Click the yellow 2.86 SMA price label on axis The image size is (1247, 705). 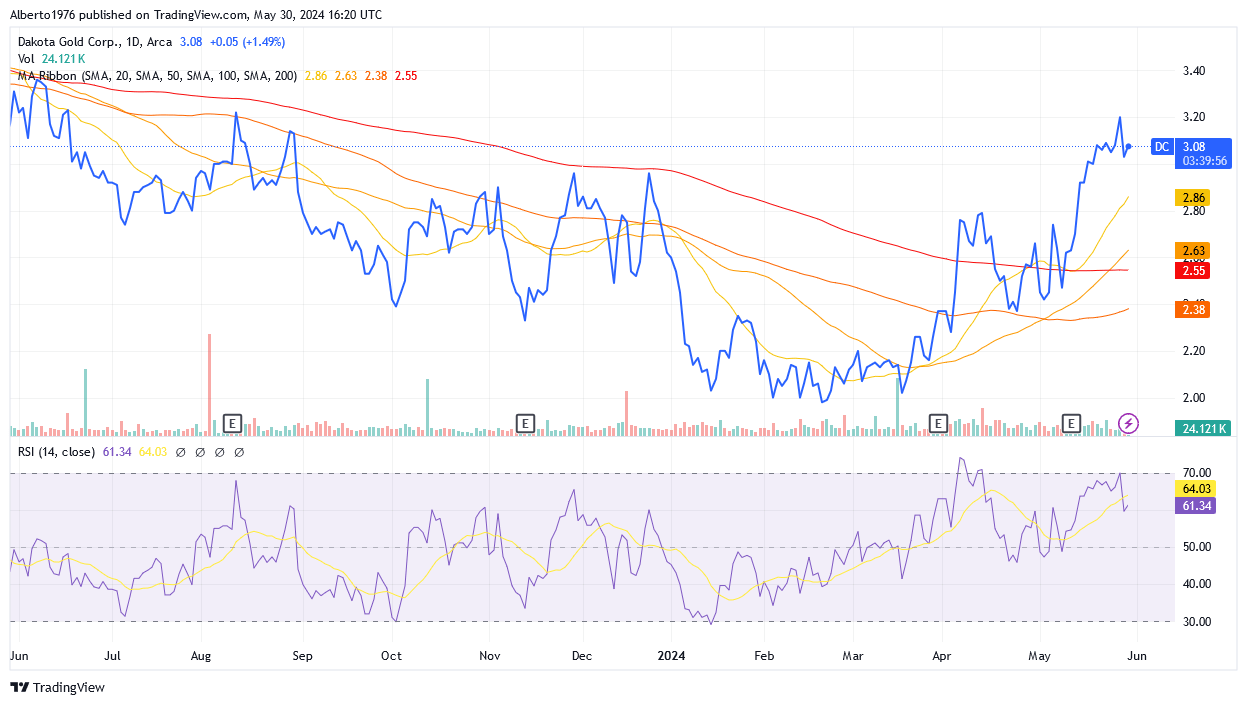[1195, 198]
